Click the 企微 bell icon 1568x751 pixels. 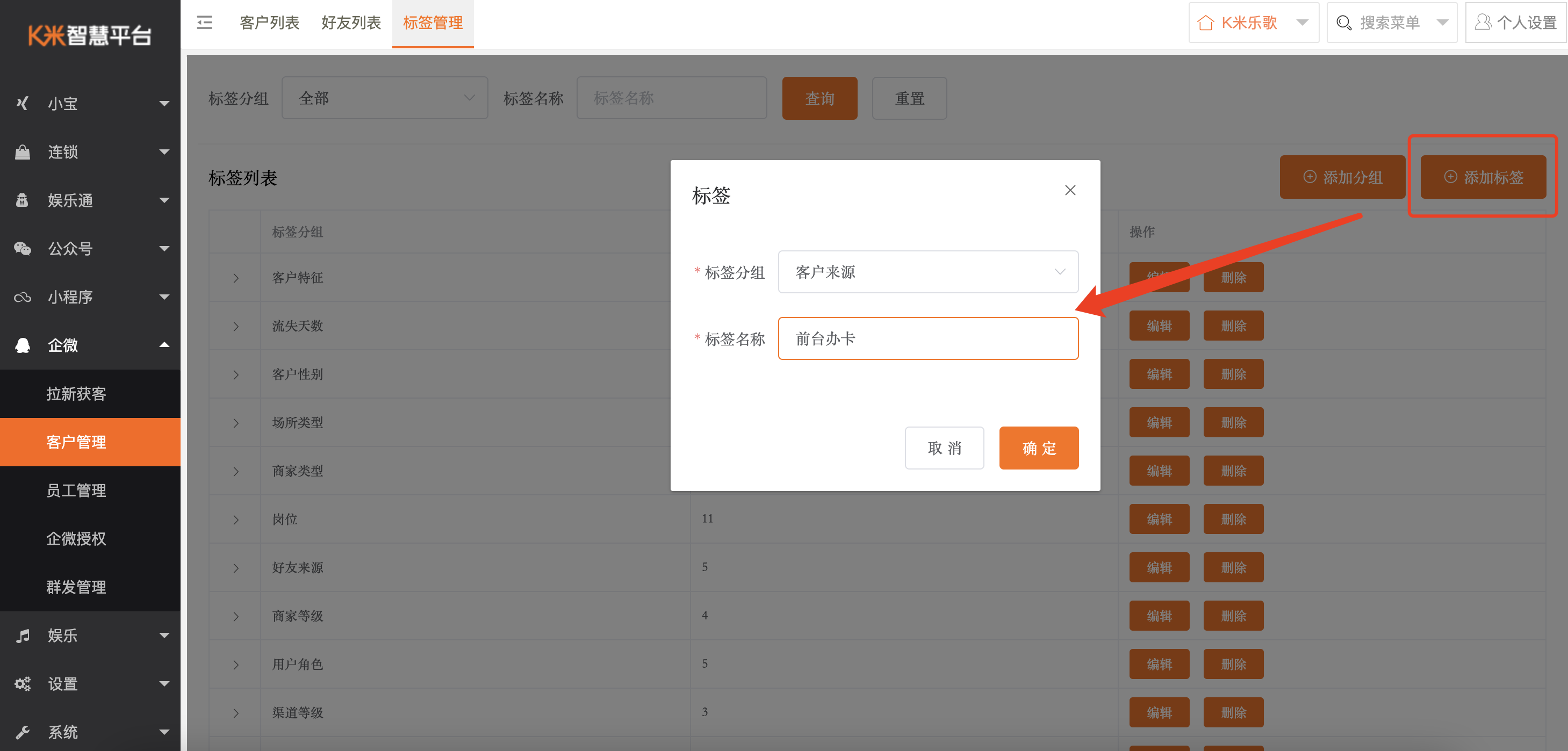(23, 345)
